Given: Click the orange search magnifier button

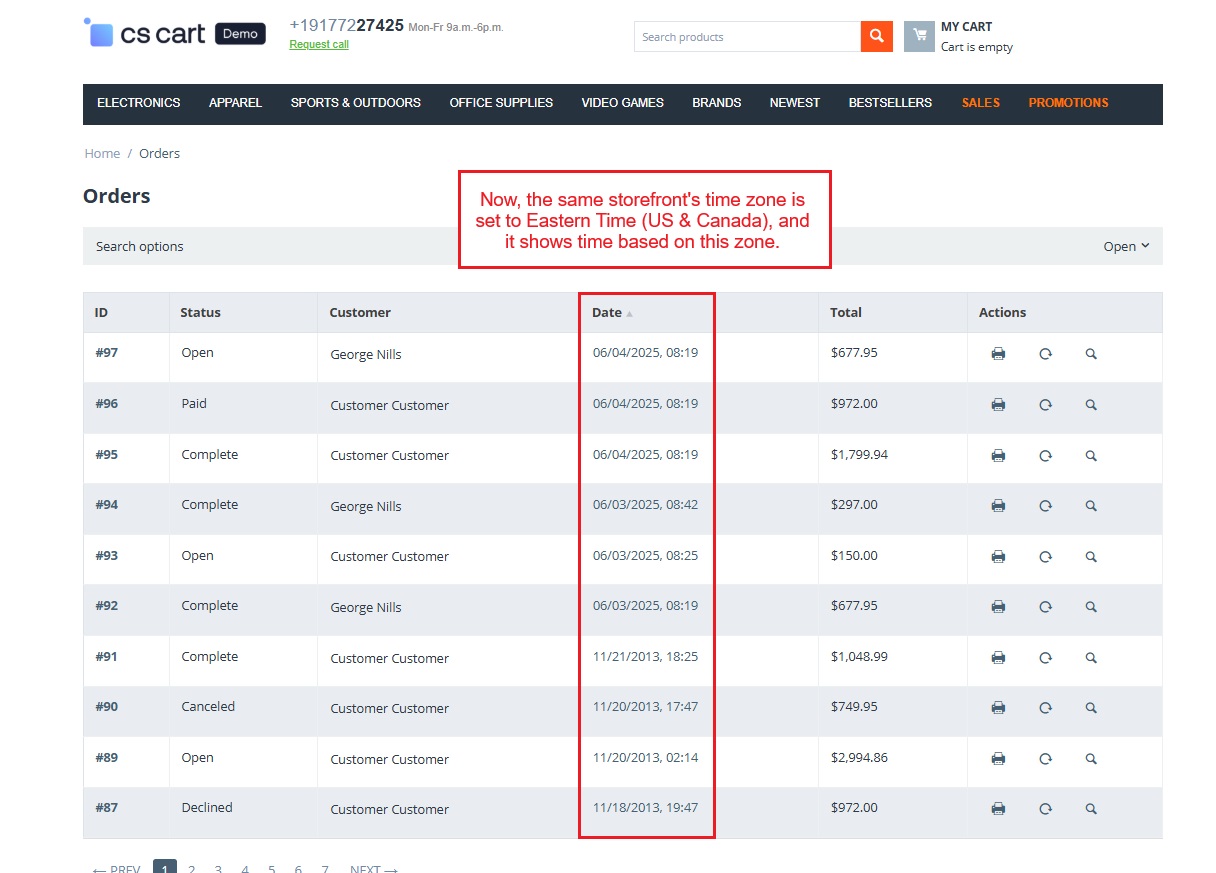Looking at the screenshot, I should click(x=876, y=37).
